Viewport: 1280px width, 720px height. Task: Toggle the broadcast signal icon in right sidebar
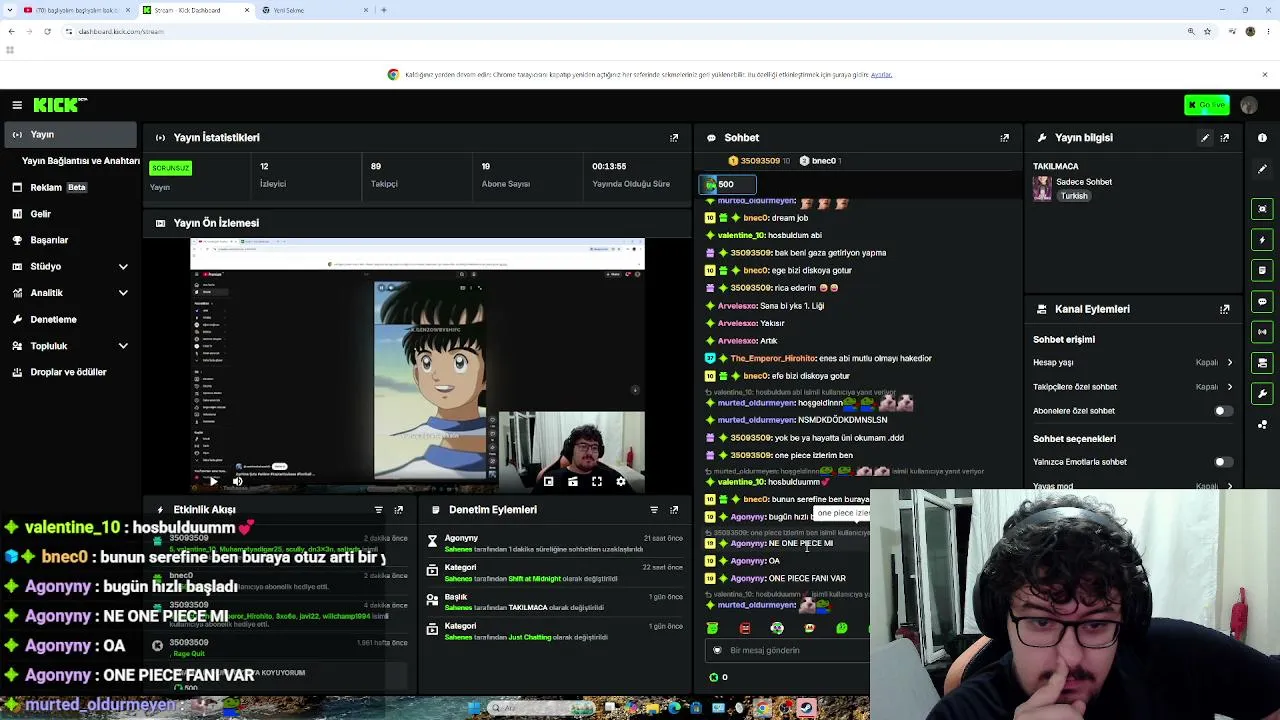tap(1262, 332)
